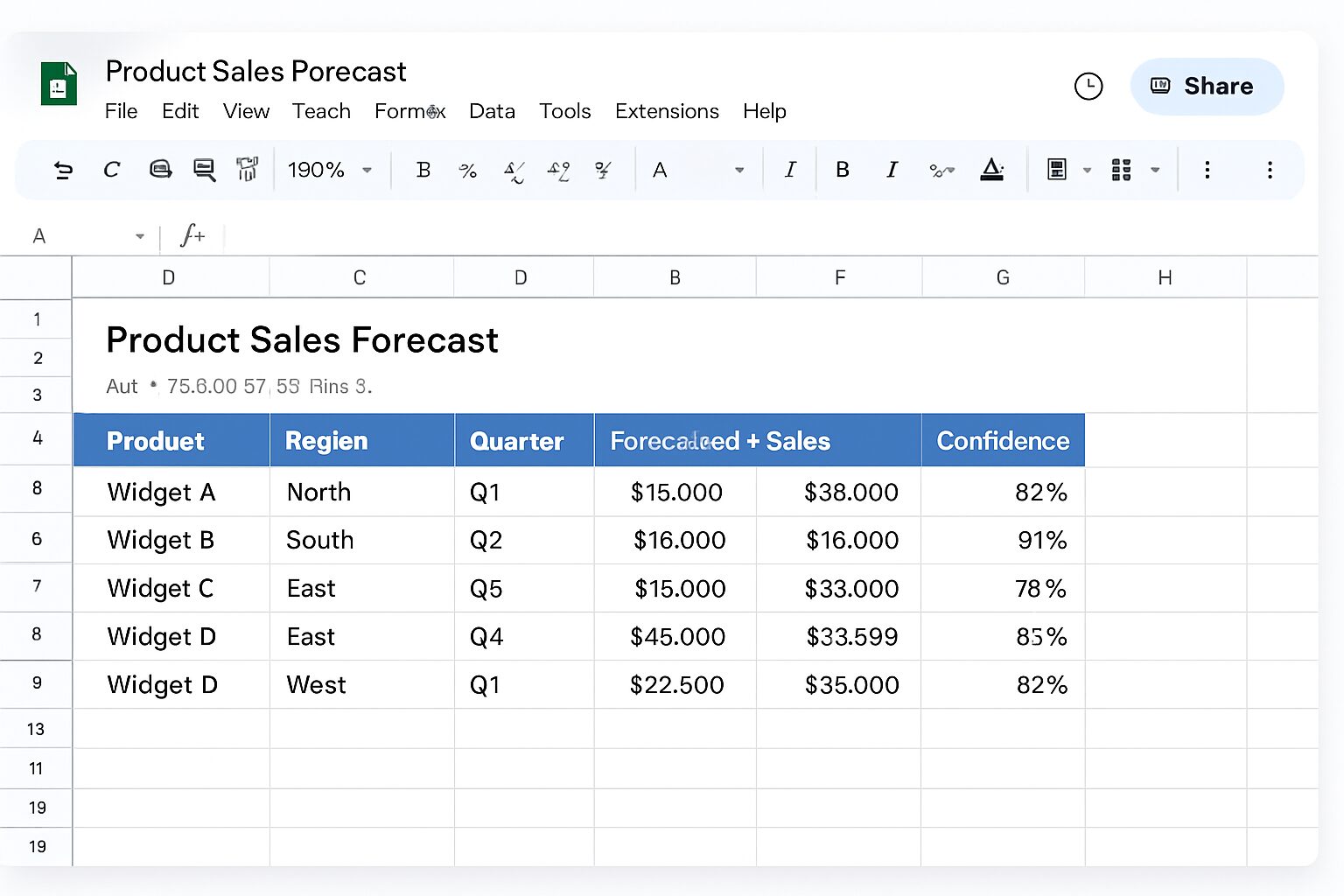Click the fx function icon
Viewport: 1344px width, 896px height.
coord(192,235)
